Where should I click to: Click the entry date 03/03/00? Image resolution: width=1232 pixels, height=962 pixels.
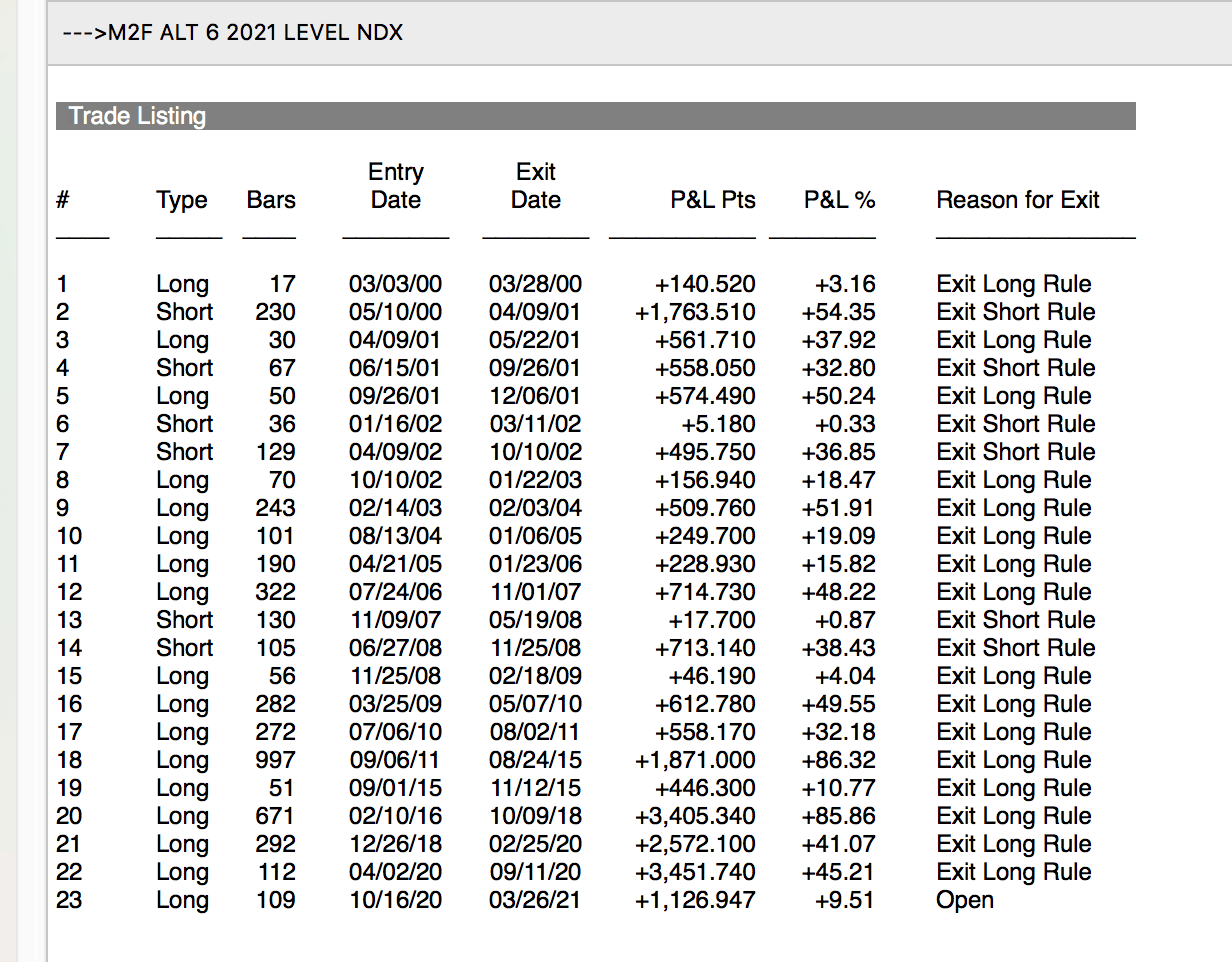(395, 284)
